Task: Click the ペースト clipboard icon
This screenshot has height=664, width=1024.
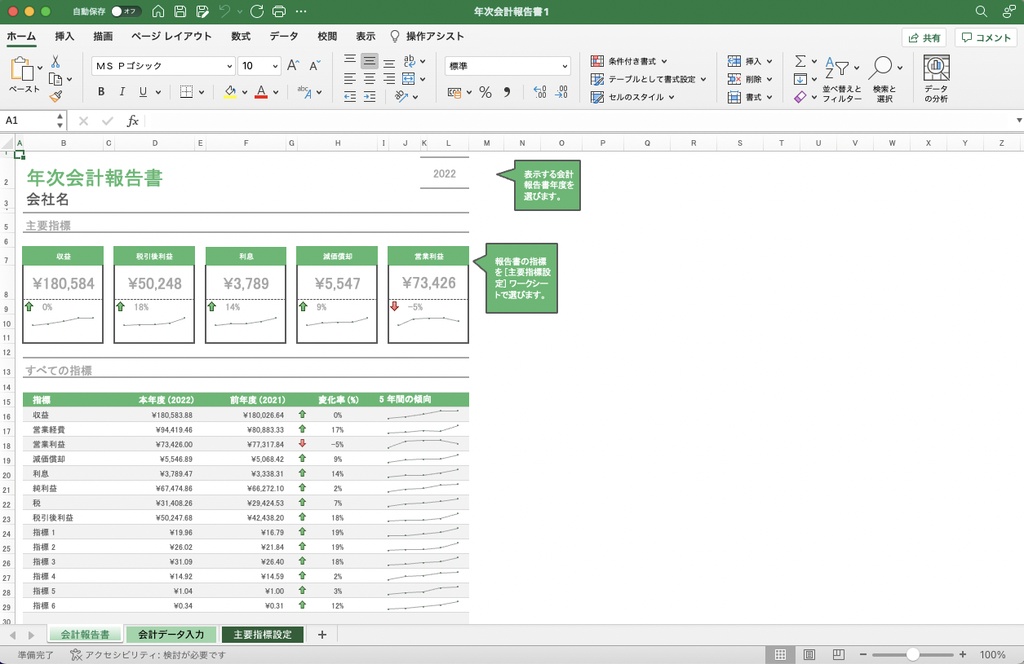Action: click(x=22, y=69)
